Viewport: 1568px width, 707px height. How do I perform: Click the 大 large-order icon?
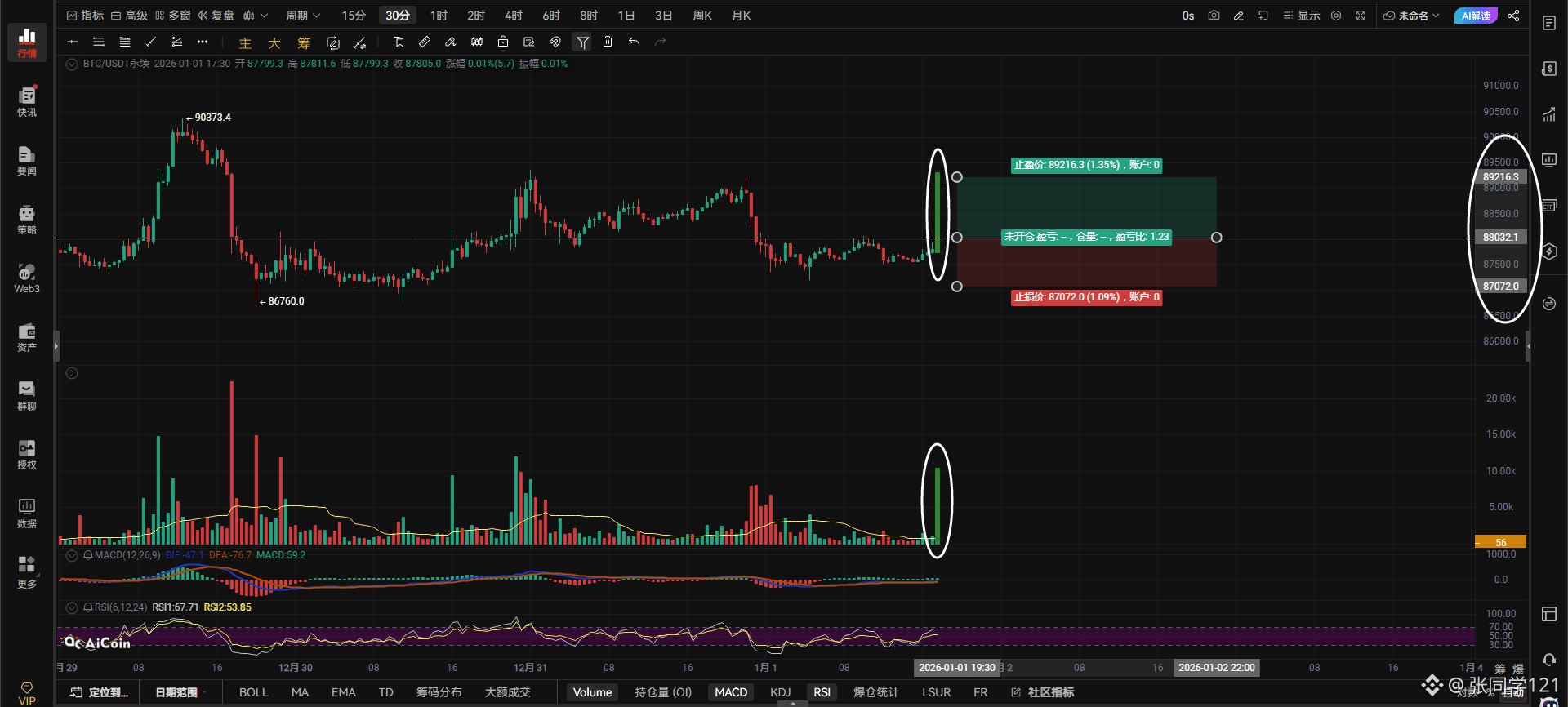[274, 43]
